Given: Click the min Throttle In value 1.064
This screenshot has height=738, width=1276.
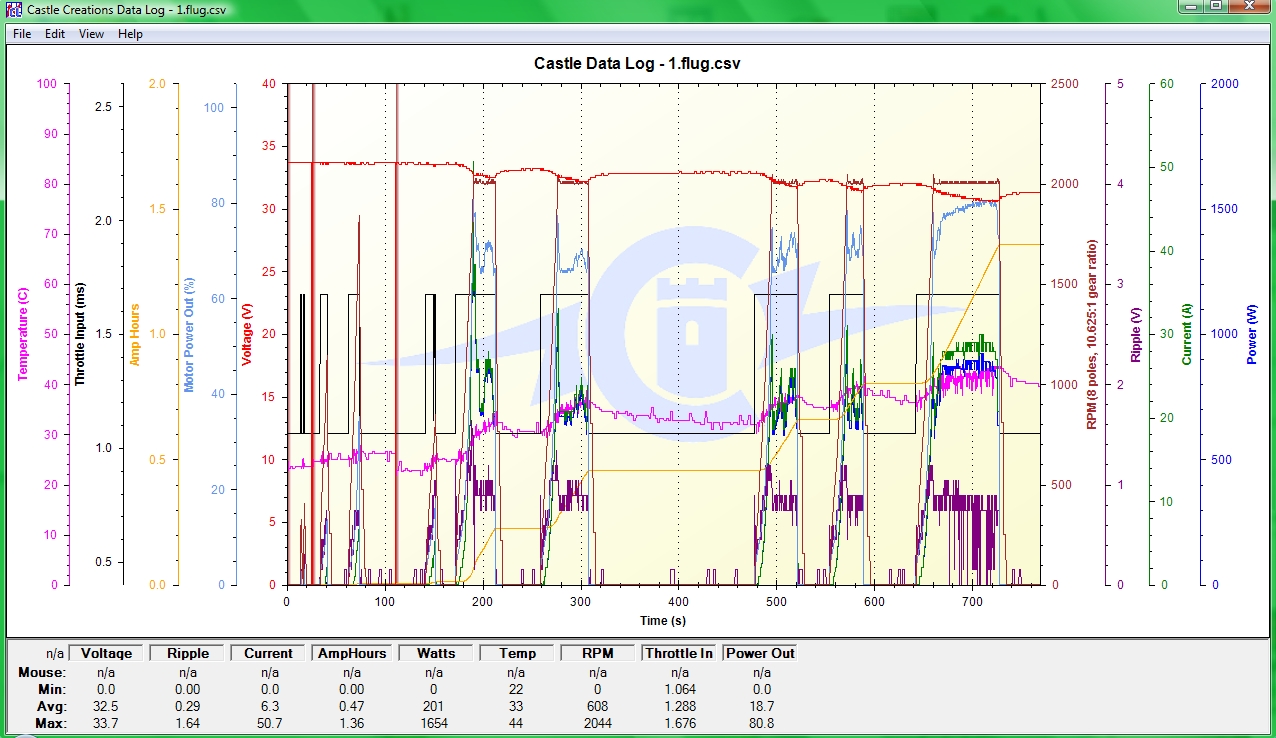Looking at the screenshot, I should click(x=679, y=689).
